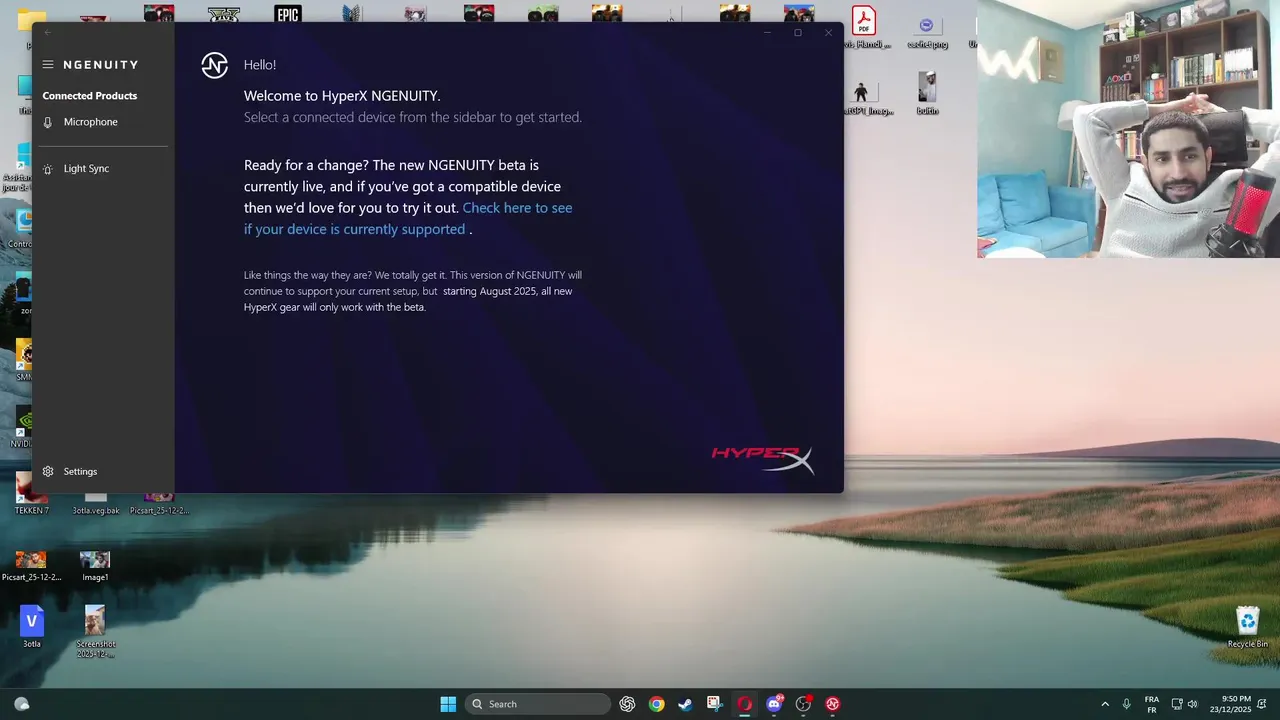
Task: Open ChatGPT from the taskbar
Action: [x=627, y=704]
